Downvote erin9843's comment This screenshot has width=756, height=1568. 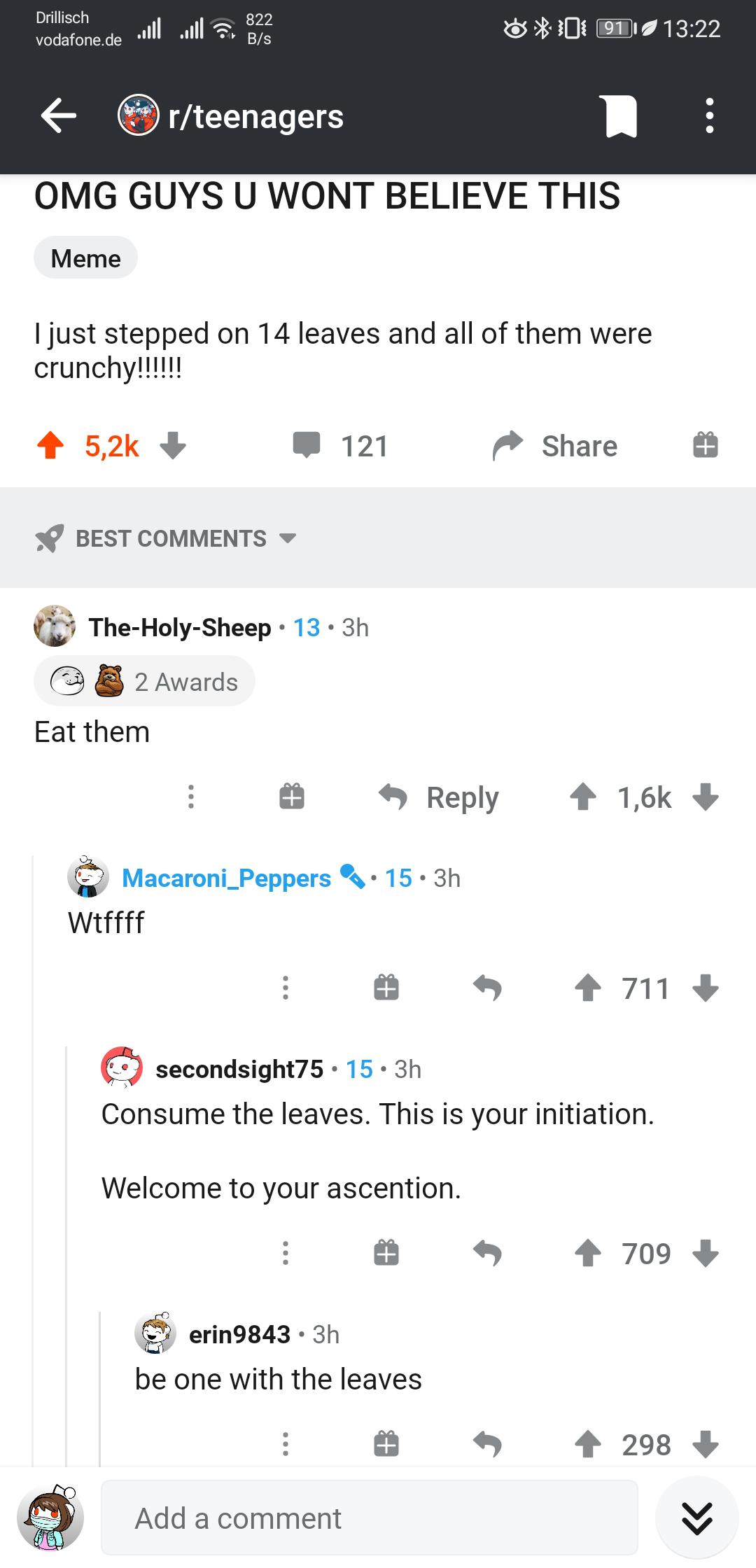tap(705, 1444)
